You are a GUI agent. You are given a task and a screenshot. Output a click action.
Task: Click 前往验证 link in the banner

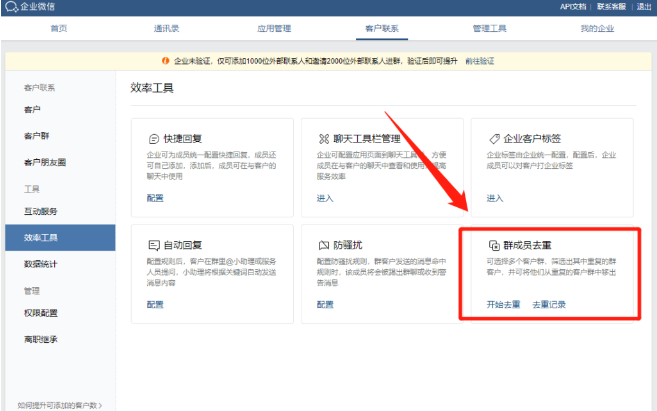[478, 61]
